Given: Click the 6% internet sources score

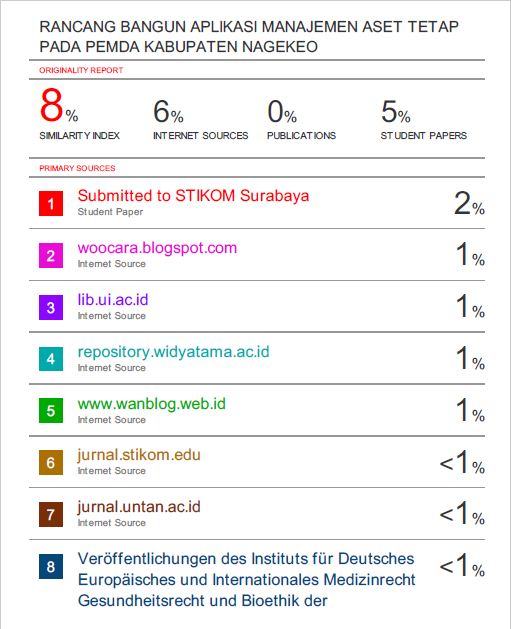Looking at the screenshot, I should [x=168, y=112].
